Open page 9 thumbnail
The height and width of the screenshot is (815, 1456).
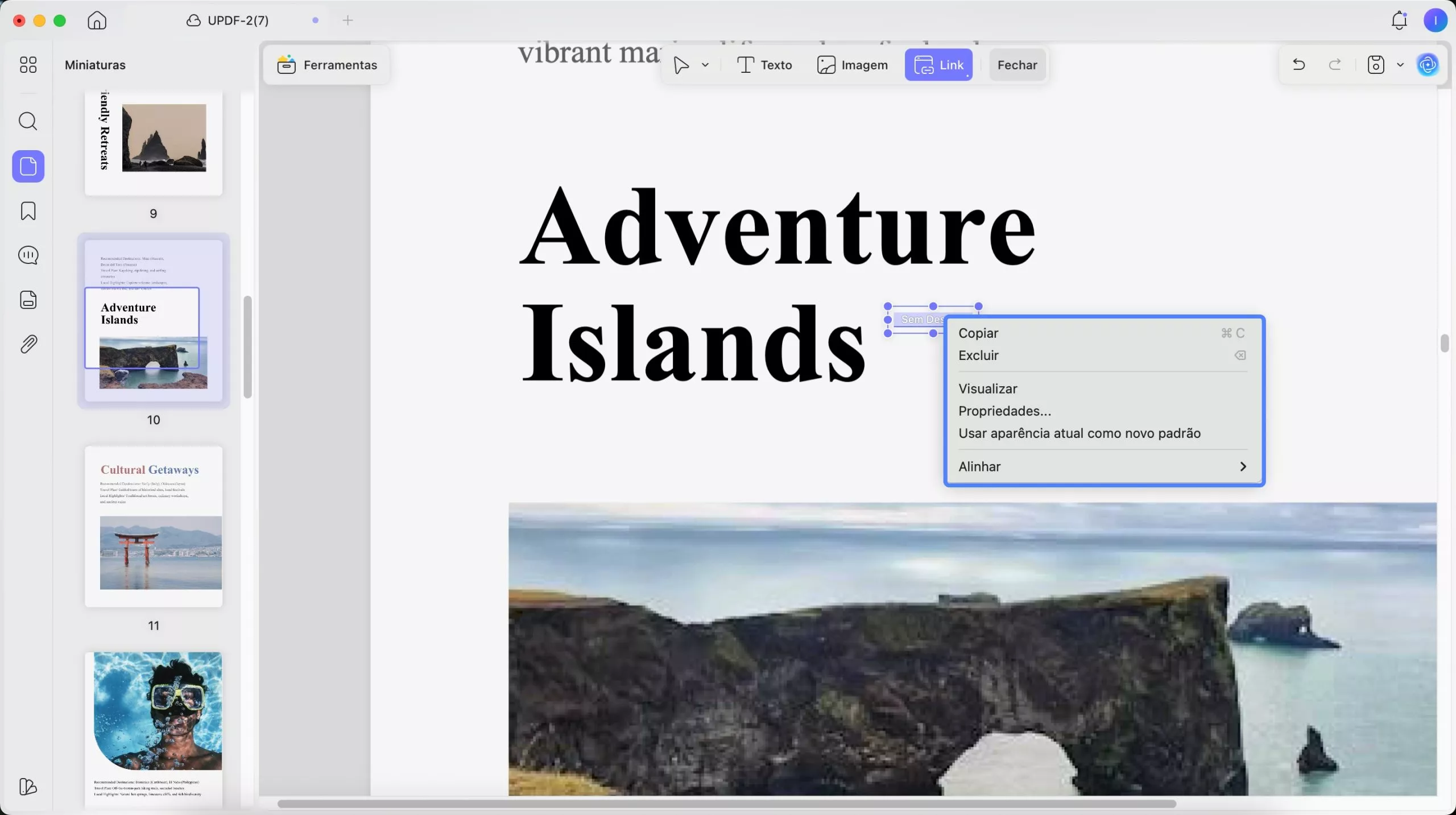154,143
